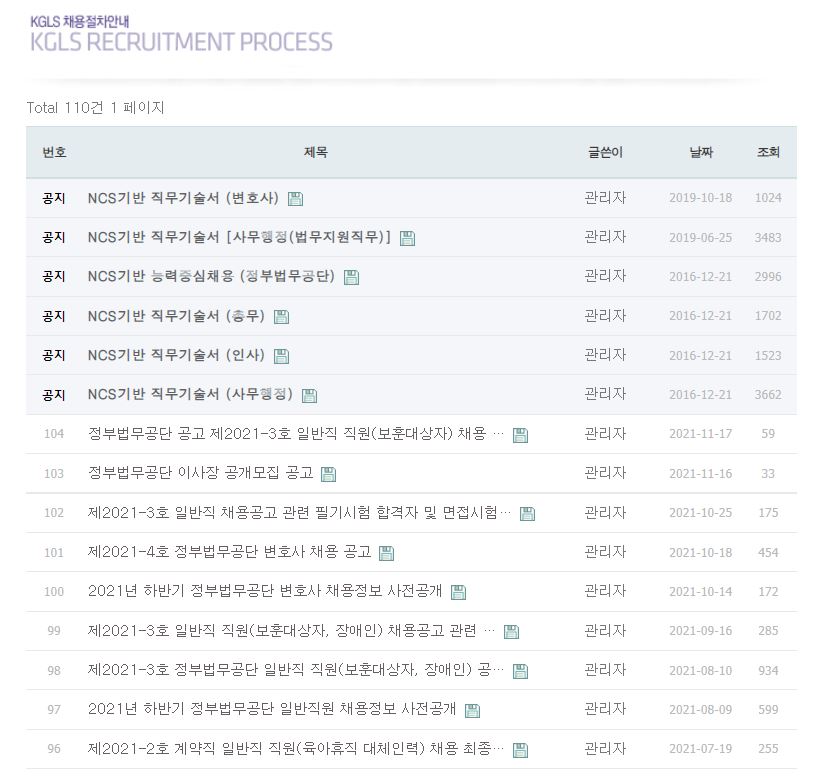Open 2021년 하반기 변호사 채용정보 사전공개

pos(265,591)
